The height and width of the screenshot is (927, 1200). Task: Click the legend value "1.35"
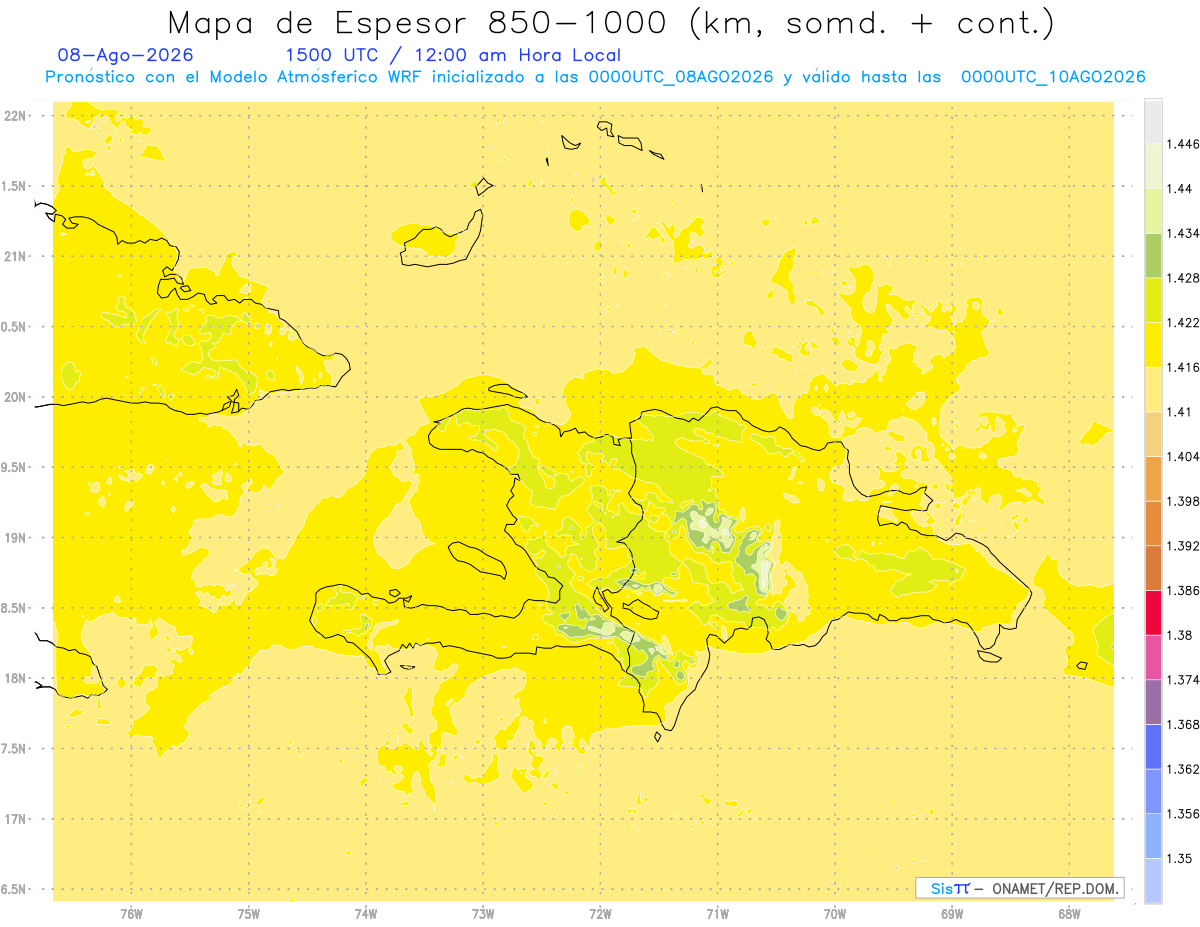point(1179,858)
